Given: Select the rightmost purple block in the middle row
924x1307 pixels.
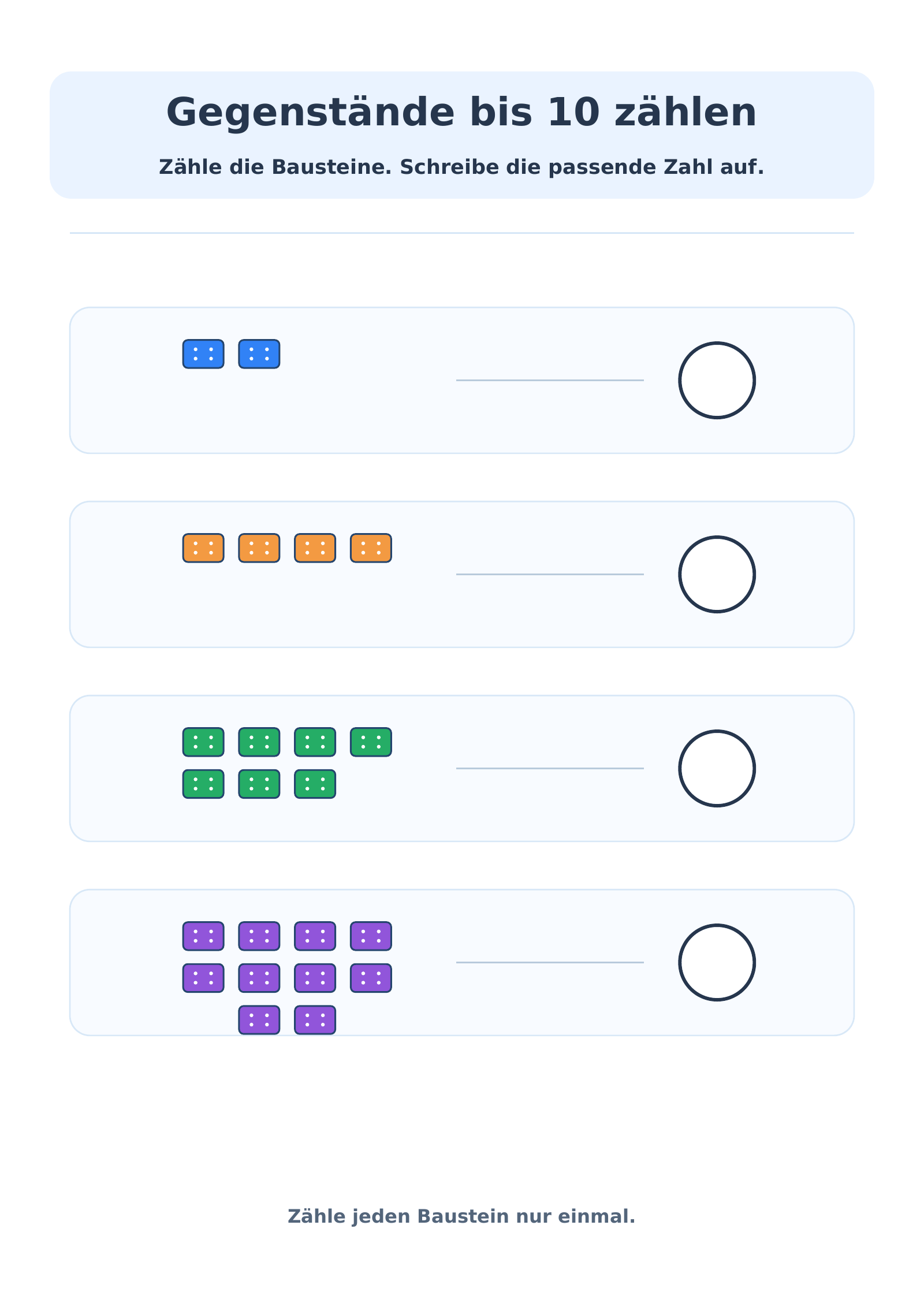Looking at the screenshot, I should click(371, 978).
